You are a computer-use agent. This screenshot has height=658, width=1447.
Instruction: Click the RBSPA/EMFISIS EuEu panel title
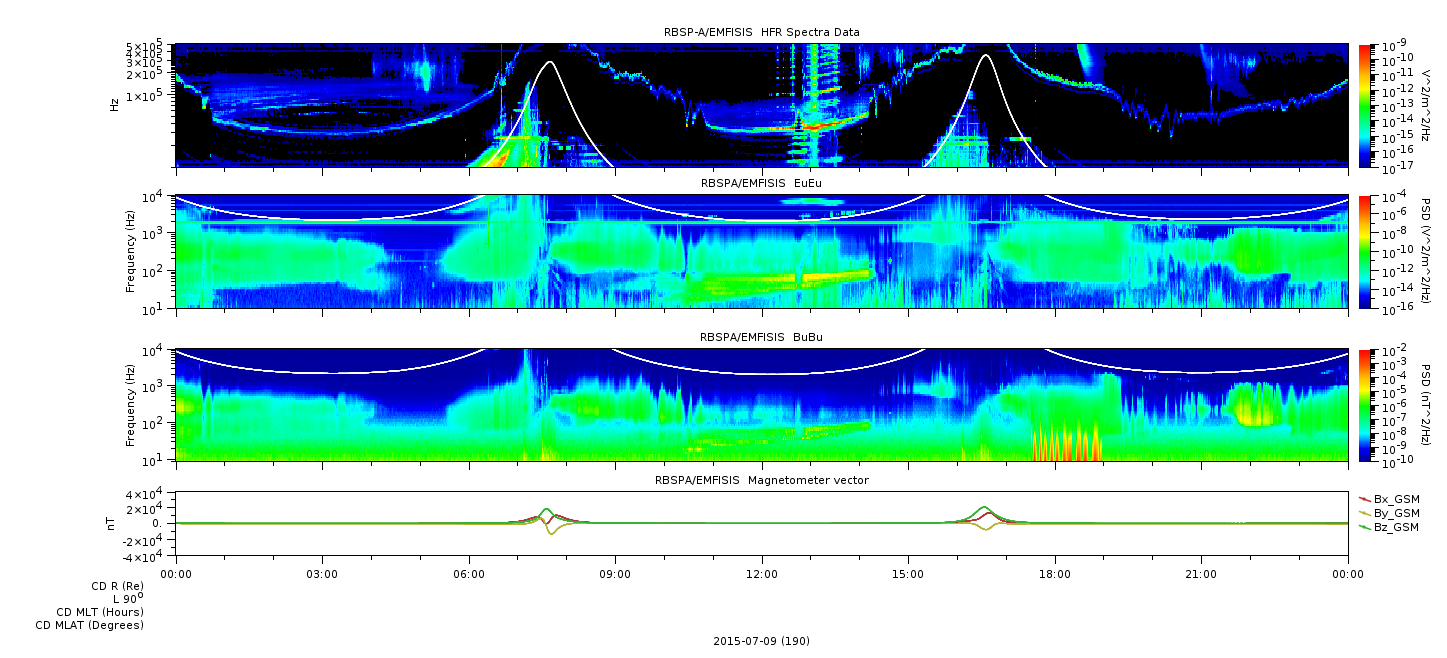(x=761, y=184)
